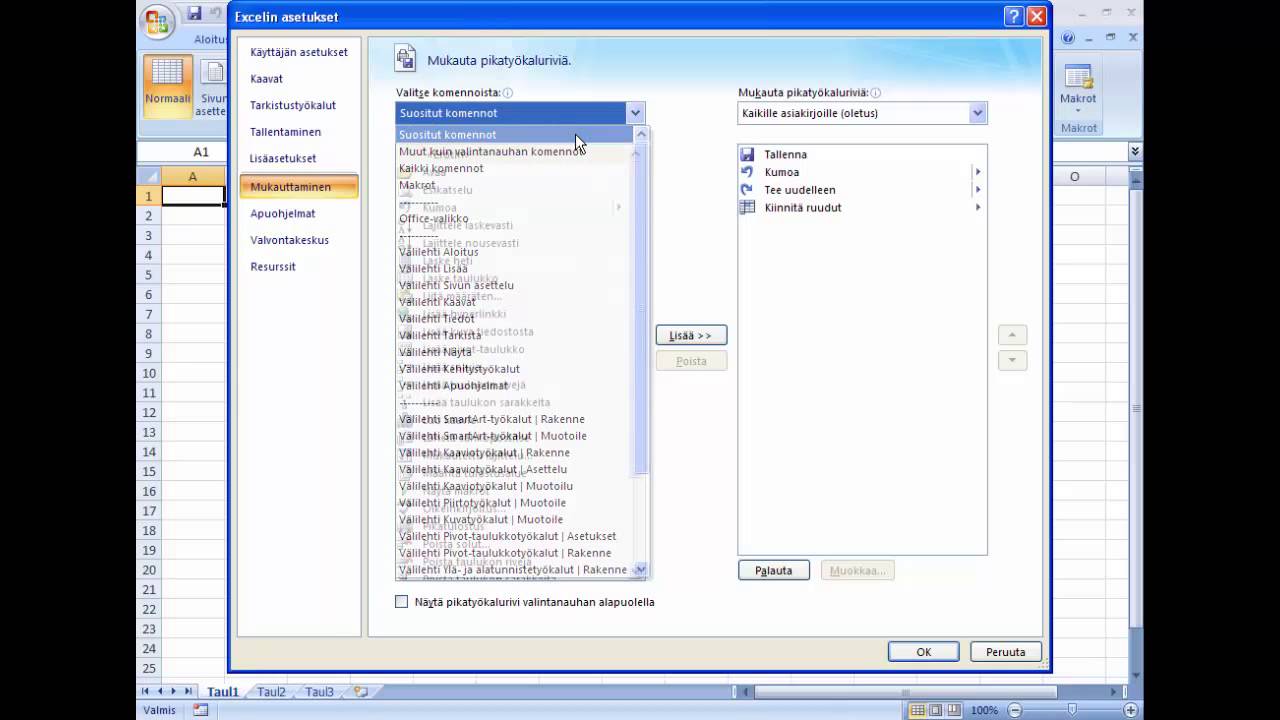
Task: Expand the formula bar chevron
Action: click(x=1135, y=152)
